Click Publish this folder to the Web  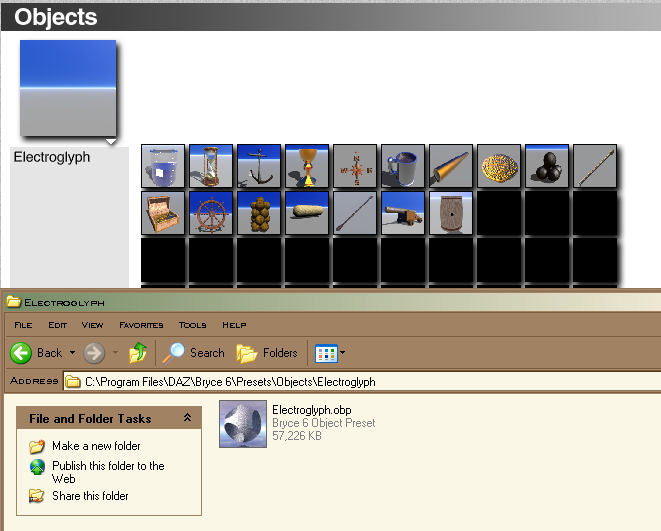108,472
